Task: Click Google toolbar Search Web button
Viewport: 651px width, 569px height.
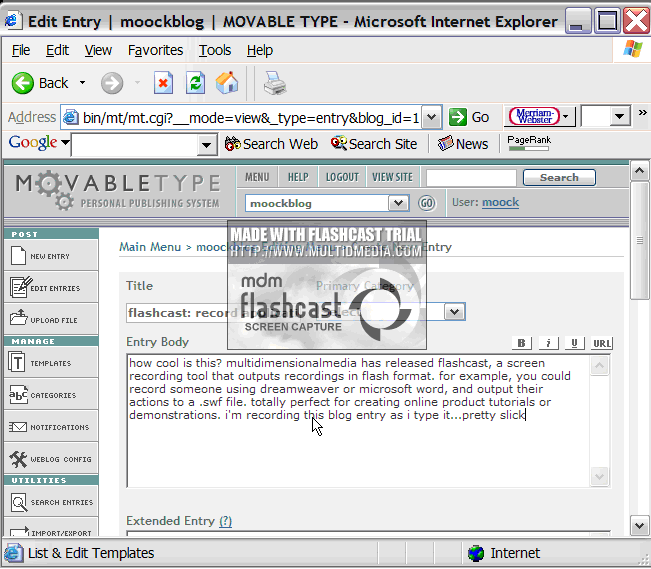Action: (x=271, y=144)
